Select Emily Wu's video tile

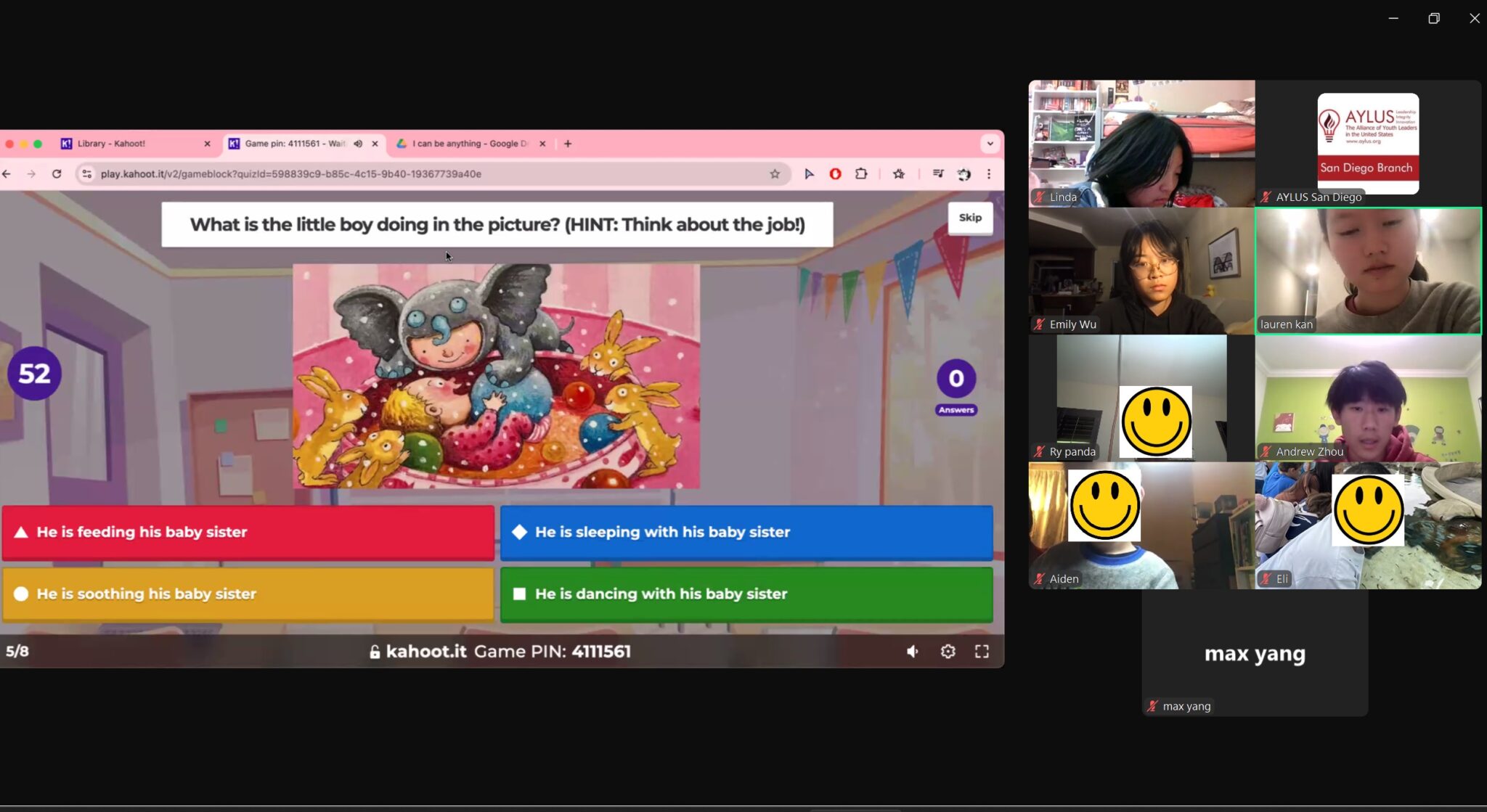pos(1141,271)
